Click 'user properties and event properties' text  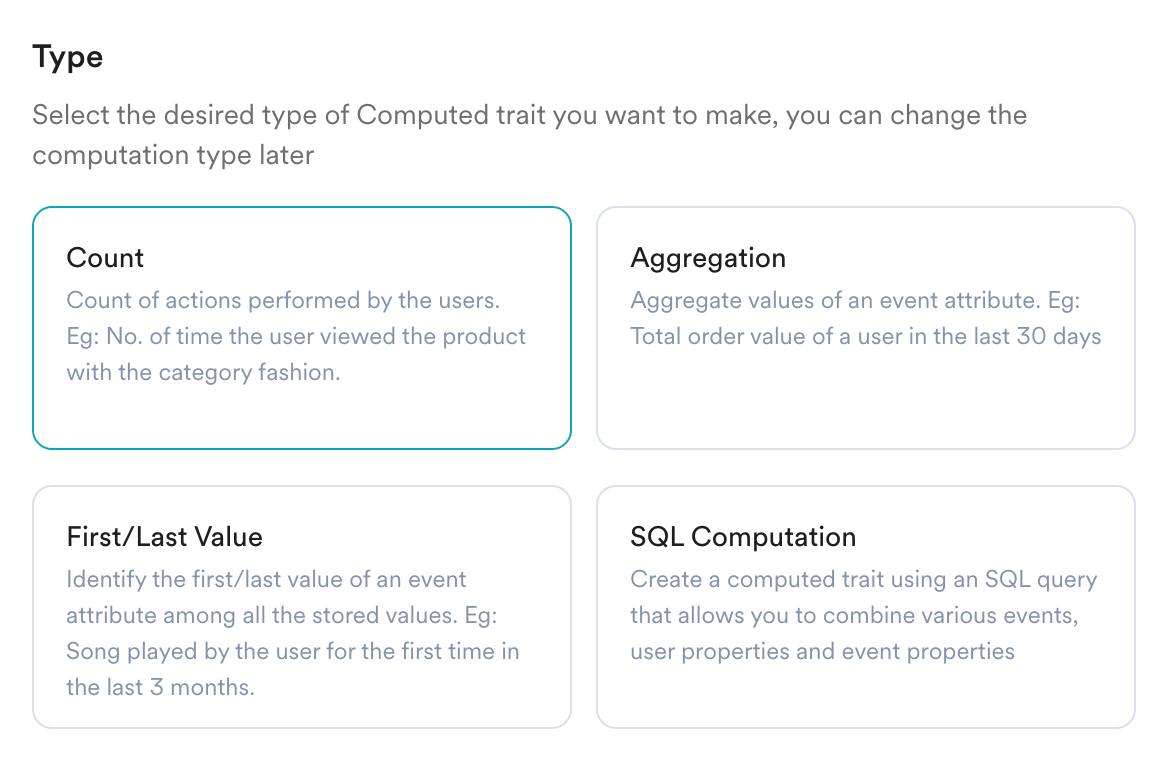click(x=822, y=652)
